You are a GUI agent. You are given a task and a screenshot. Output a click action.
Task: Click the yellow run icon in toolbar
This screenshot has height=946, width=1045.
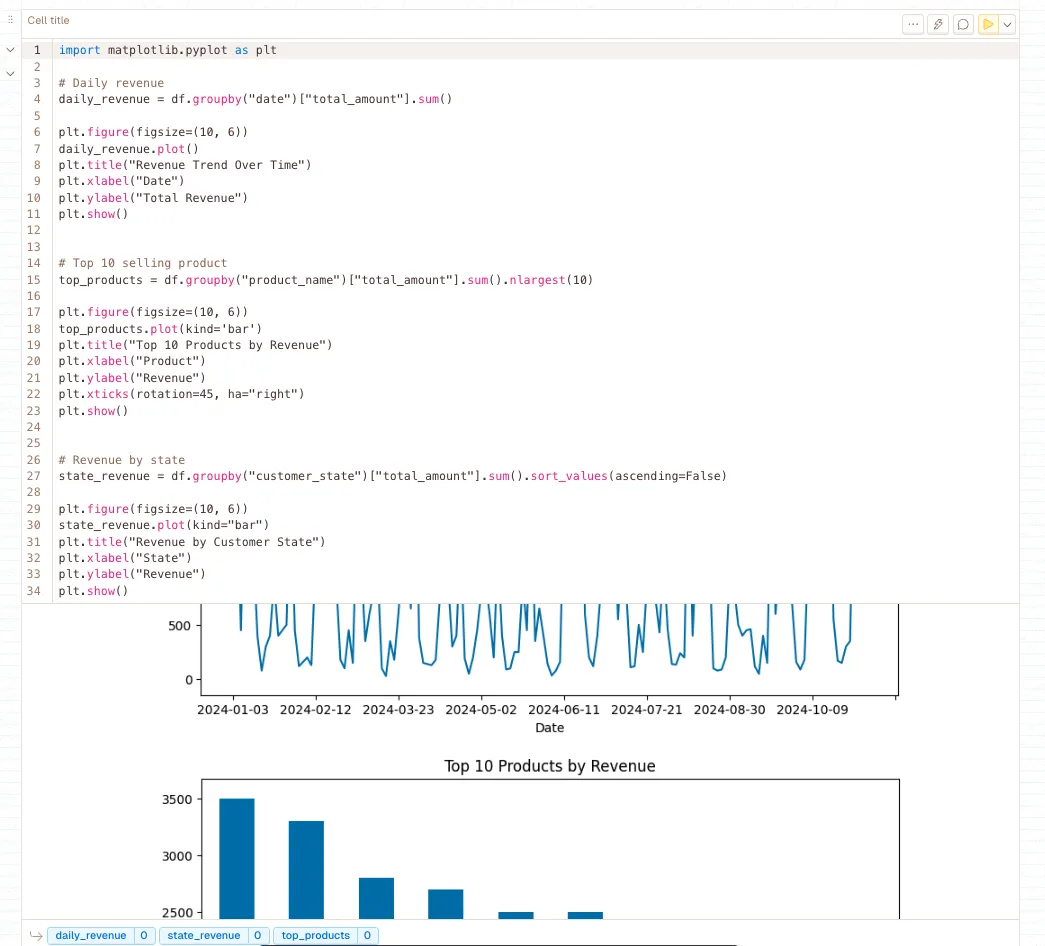point(988,22)
